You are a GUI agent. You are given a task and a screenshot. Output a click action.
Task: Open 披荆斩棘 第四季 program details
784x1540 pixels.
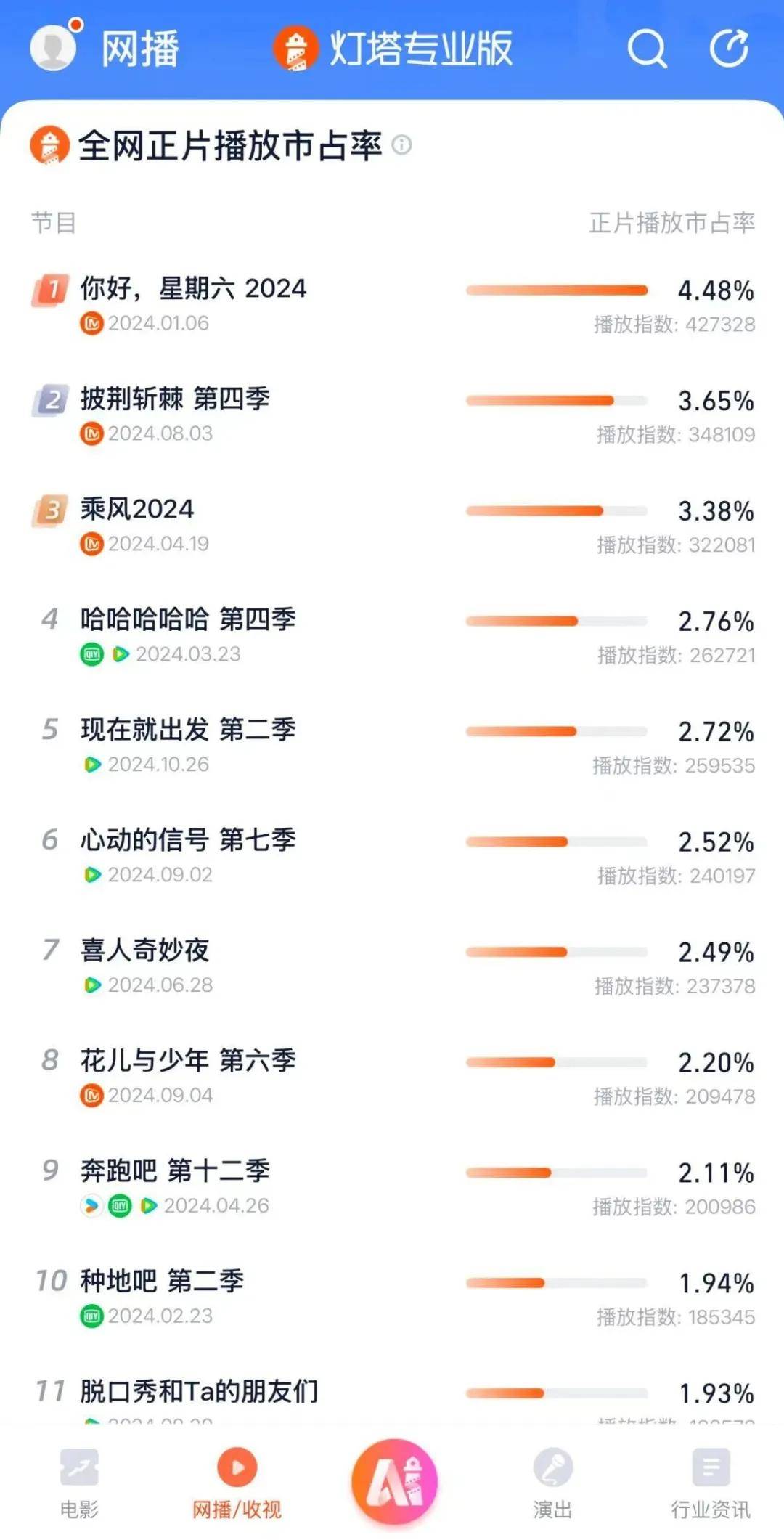(x=175, y=399)
